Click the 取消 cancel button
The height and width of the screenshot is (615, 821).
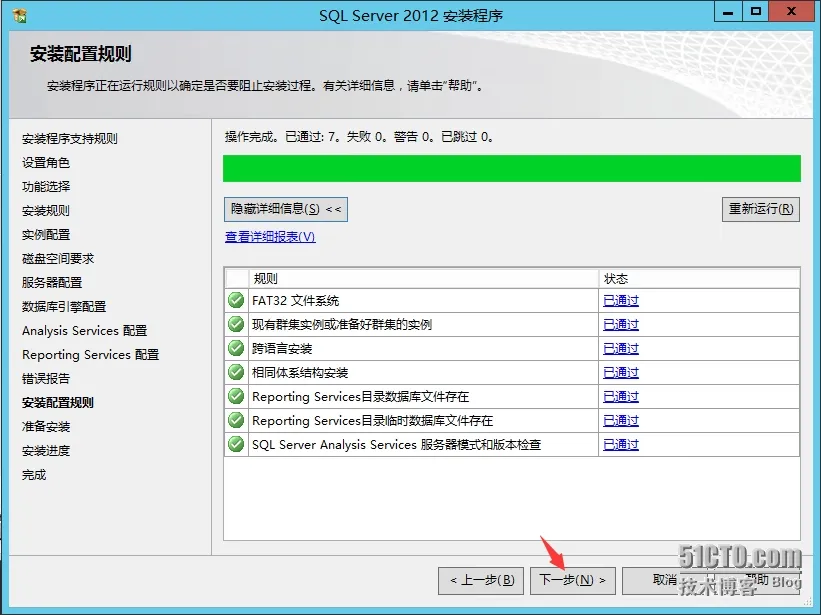665,580
